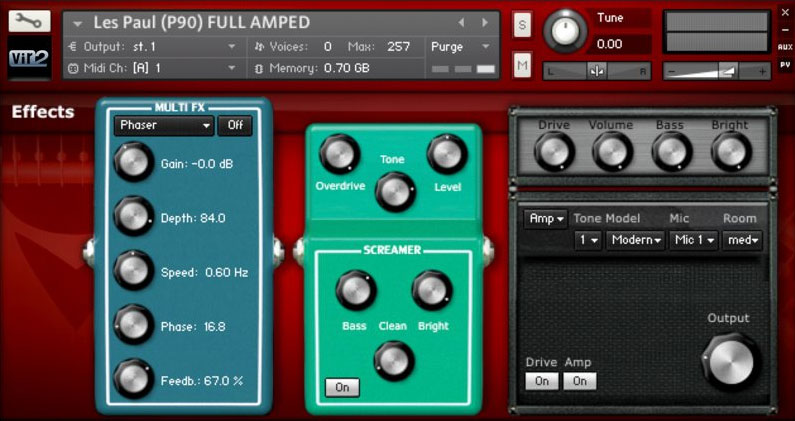
Task: Click the Multi FX Speed knob
Action: tap(133, 270)
